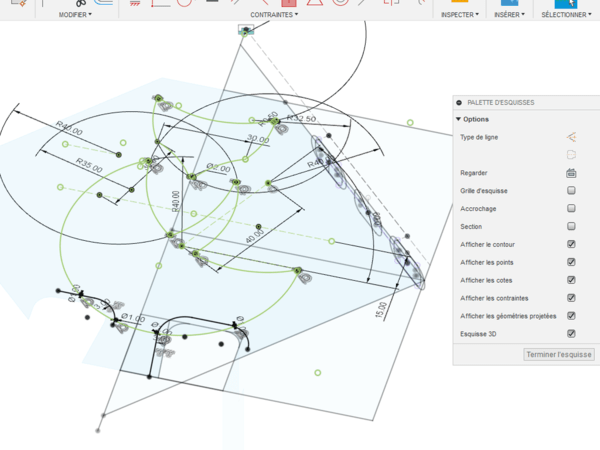Open the Modifier dropdown menu
Viewport: 600px width, 450px height.
tap(75, 16)
